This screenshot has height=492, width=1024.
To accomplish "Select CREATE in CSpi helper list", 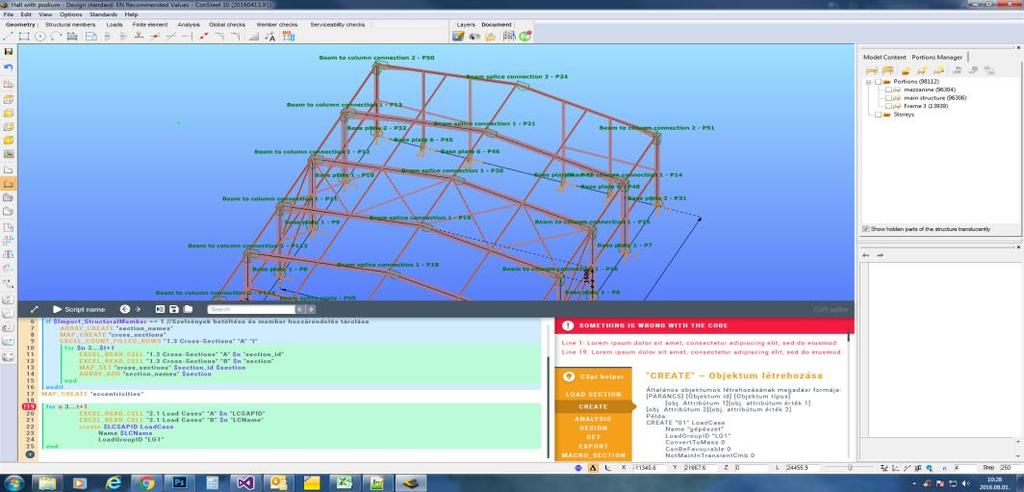I will click(593, 406).
